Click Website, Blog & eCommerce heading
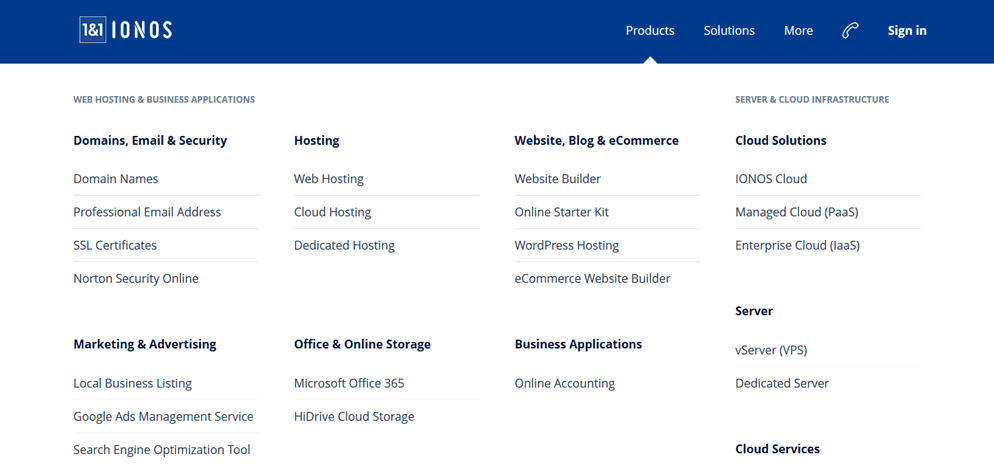Screen dimensions: 994x474 point(597,141)
